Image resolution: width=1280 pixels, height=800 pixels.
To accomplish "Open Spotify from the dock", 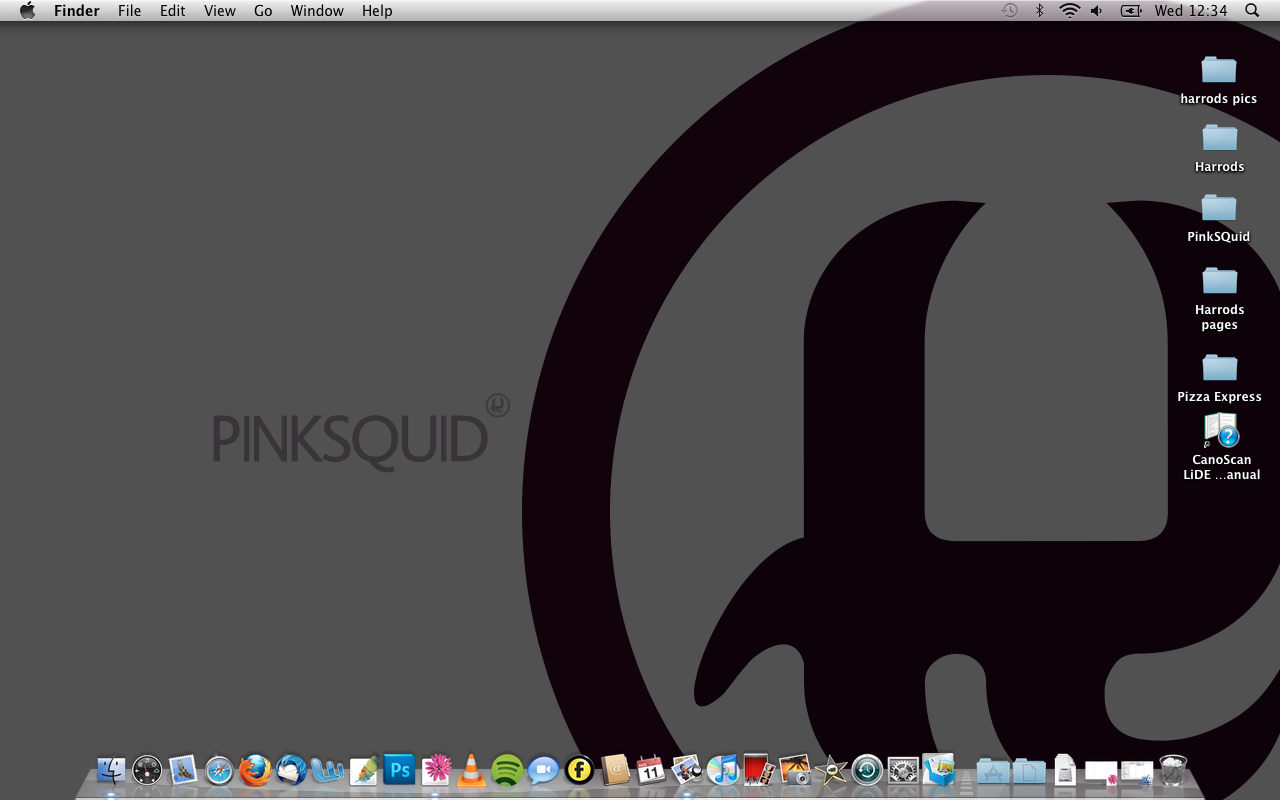I will click(507, 770).
